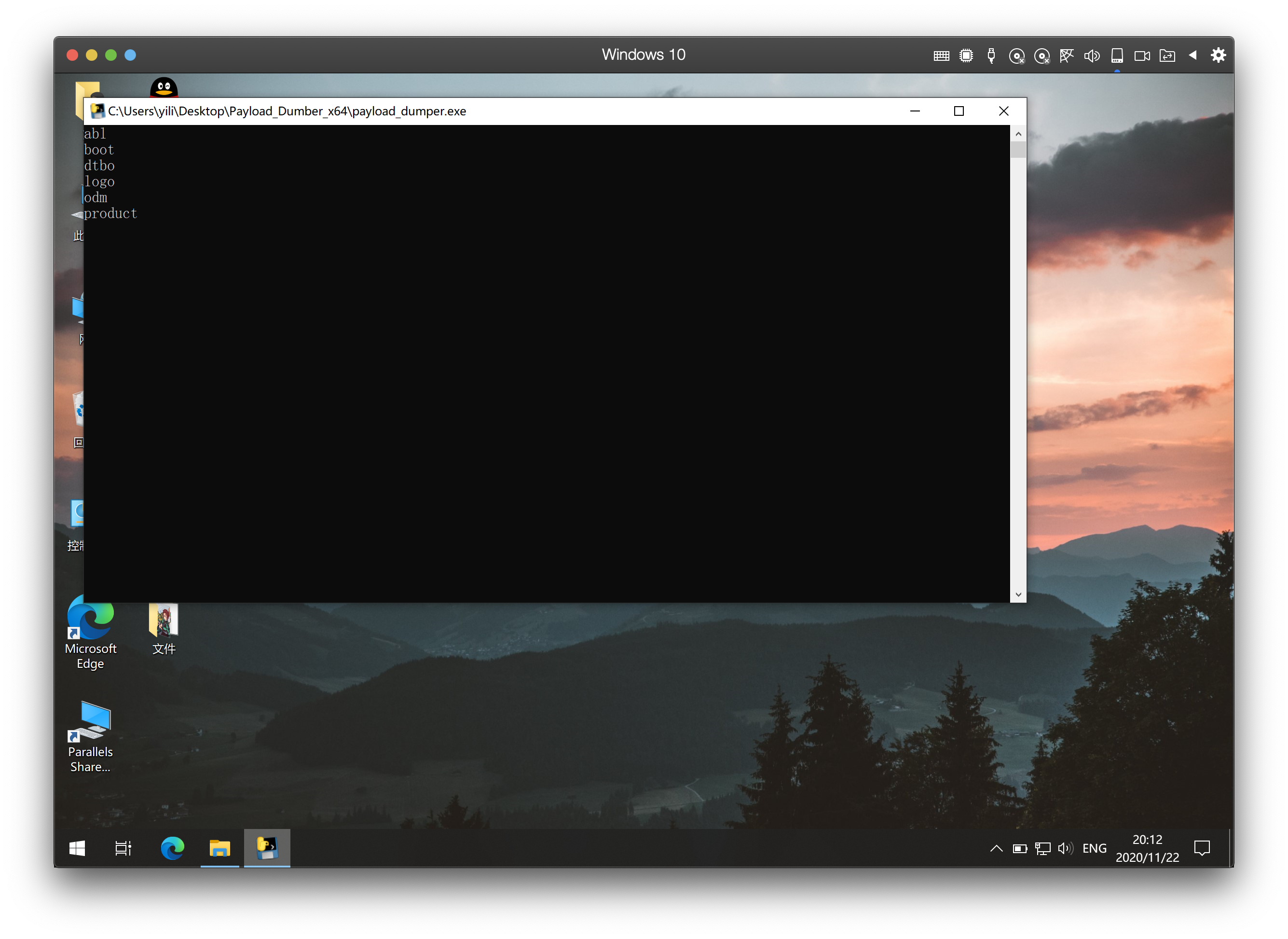Click the CPU chip icon in Parallels toolbar
This screenshot has height=939, width=1288.
(x=966, y=55)
